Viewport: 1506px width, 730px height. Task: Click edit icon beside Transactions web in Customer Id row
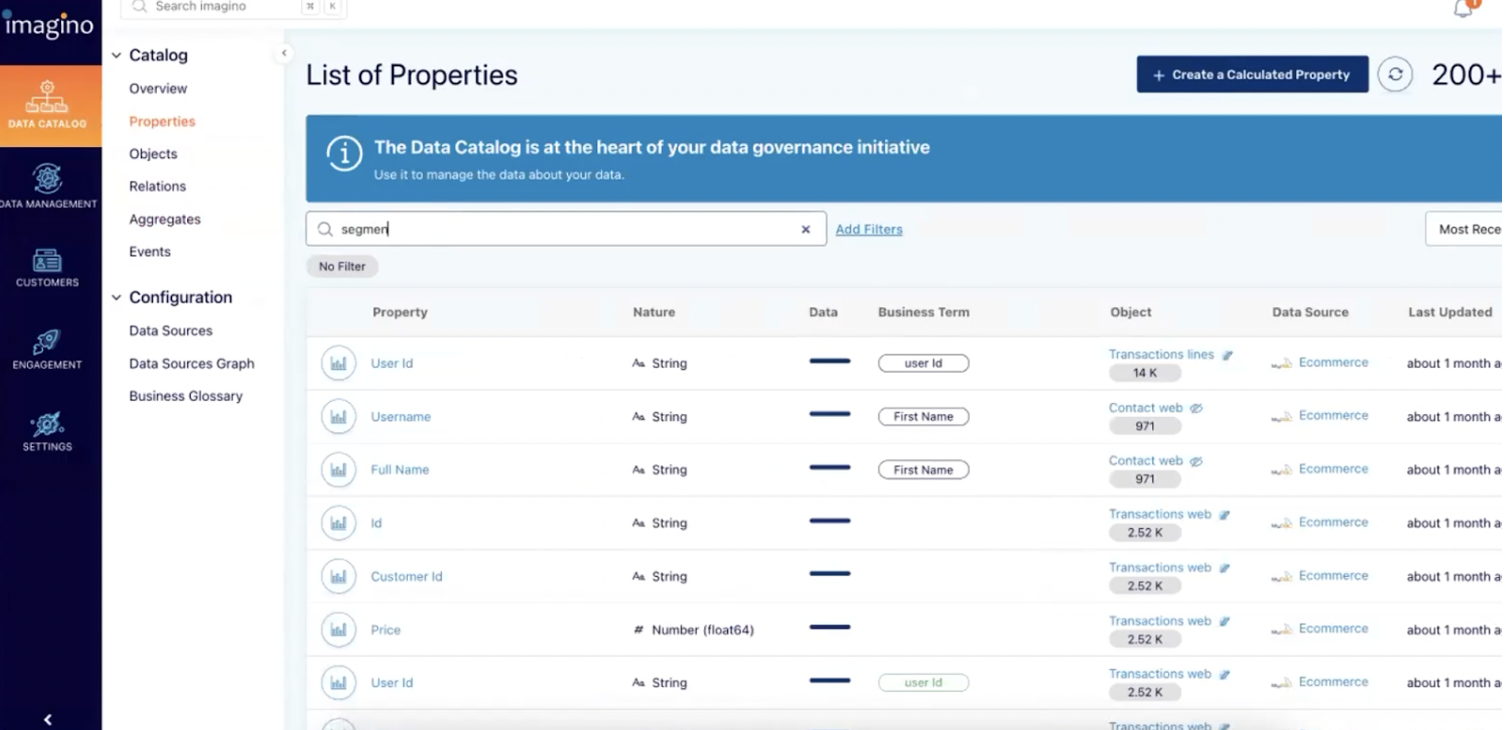click(x=1224, y=568)
